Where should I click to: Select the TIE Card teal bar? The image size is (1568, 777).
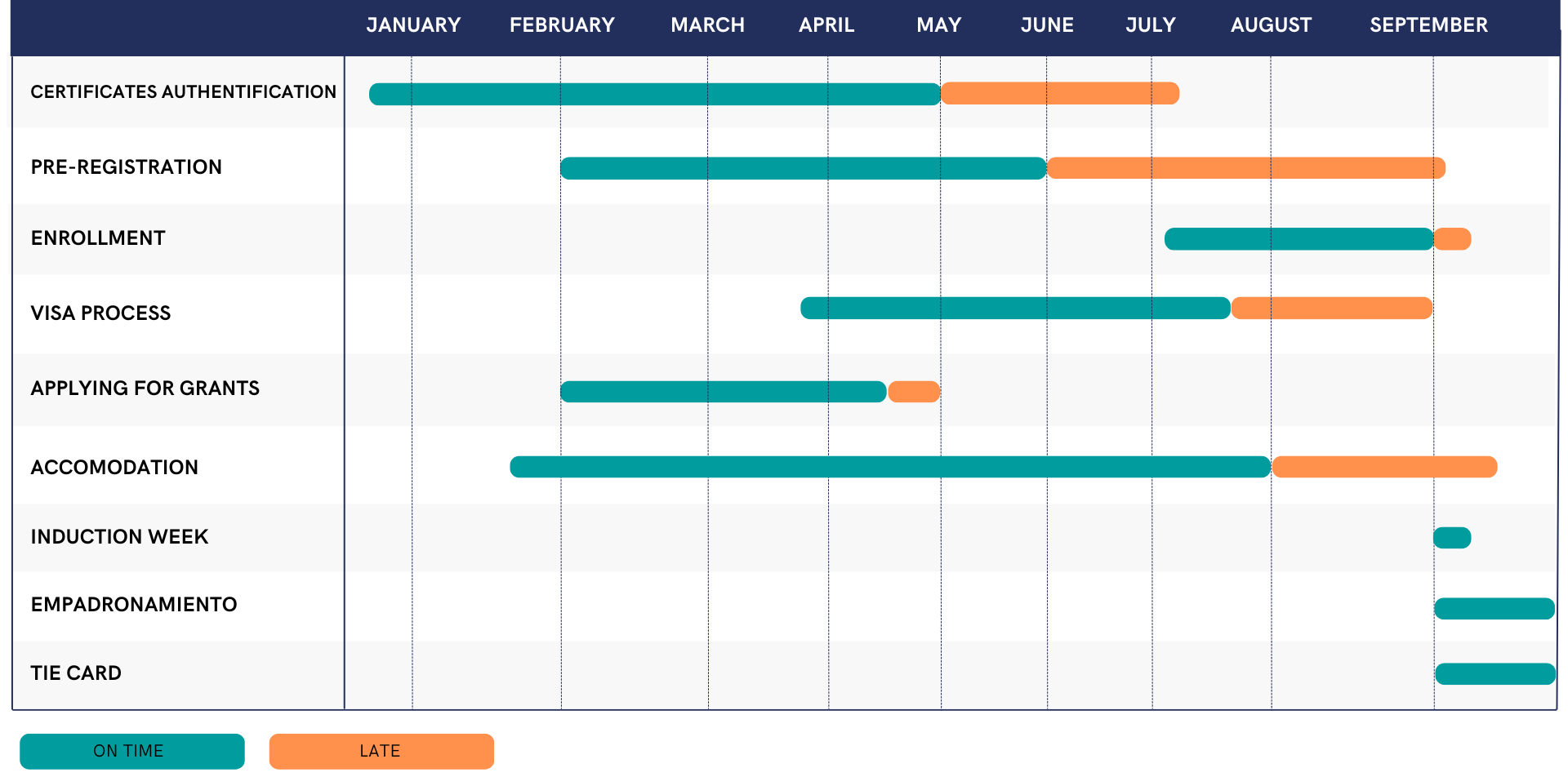click(x=1494, y=674)
